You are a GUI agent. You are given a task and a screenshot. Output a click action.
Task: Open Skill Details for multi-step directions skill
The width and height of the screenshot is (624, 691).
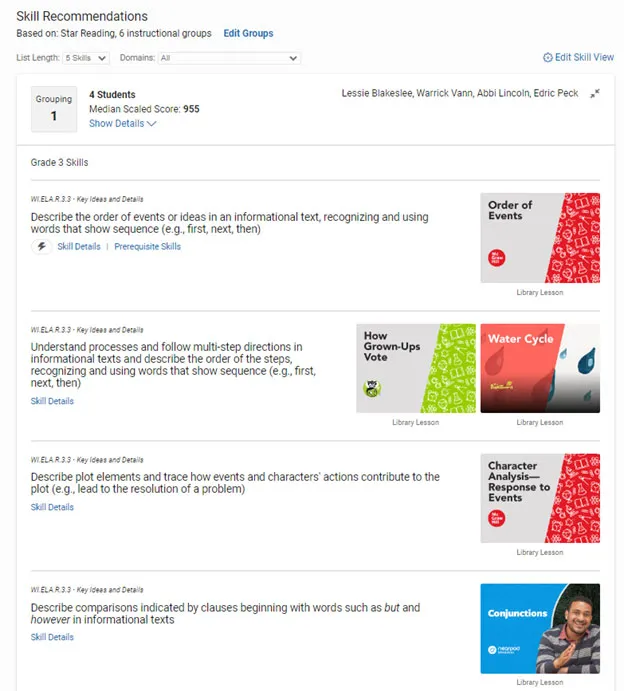[52, 401]
